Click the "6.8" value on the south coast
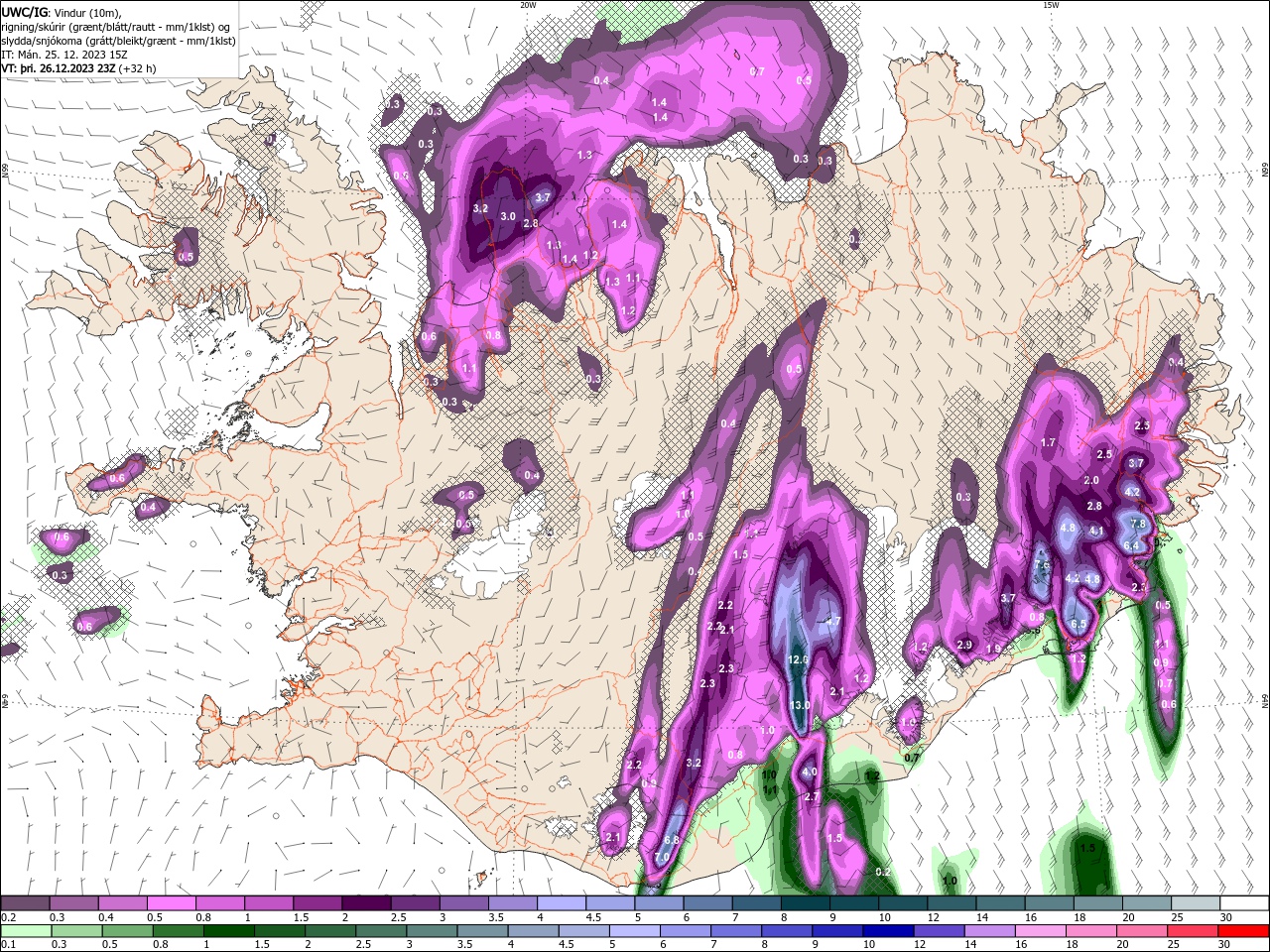 click(672, 840)
